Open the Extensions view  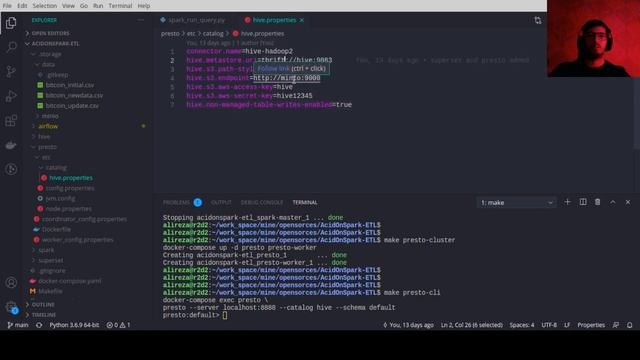click(11, 121)
